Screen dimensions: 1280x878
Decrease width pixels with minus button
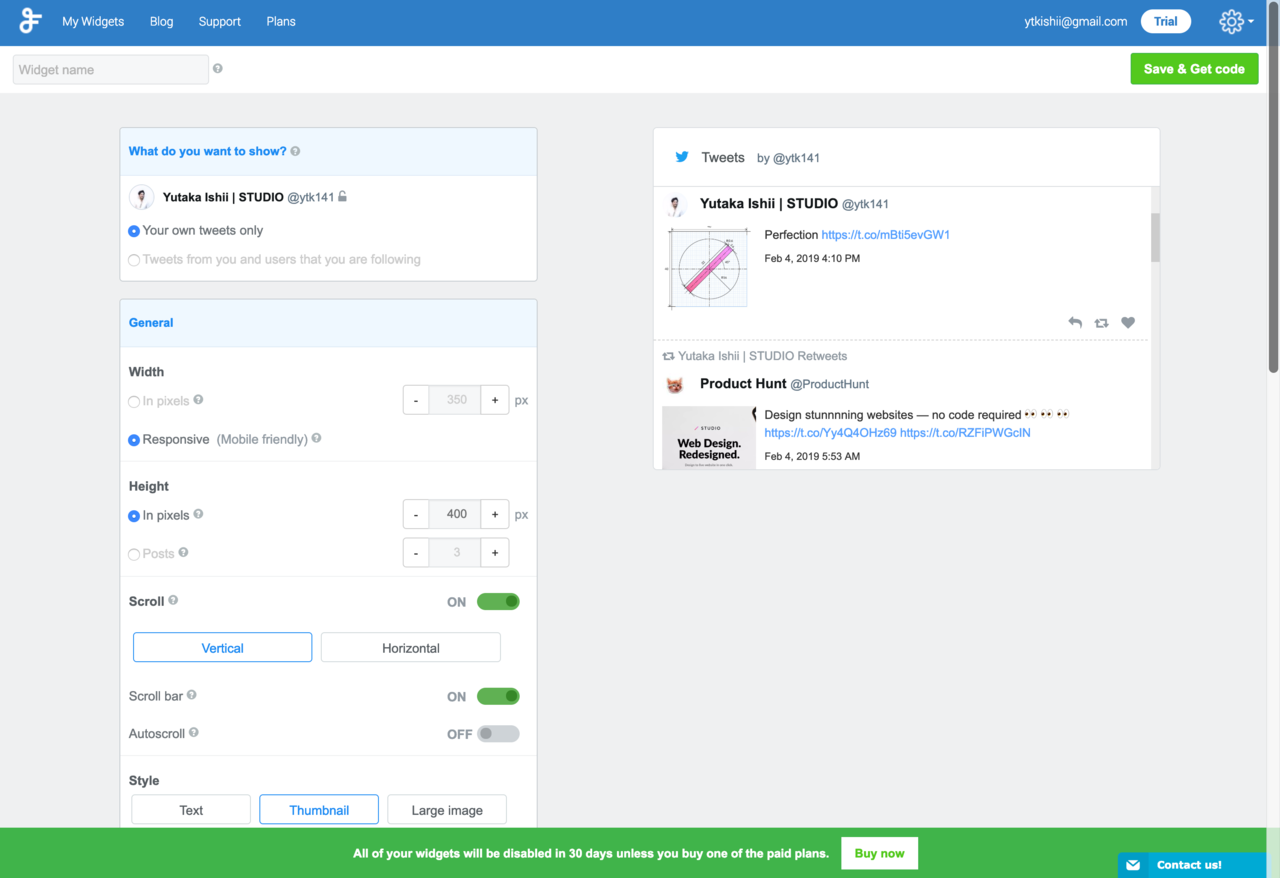pos(416,400)
